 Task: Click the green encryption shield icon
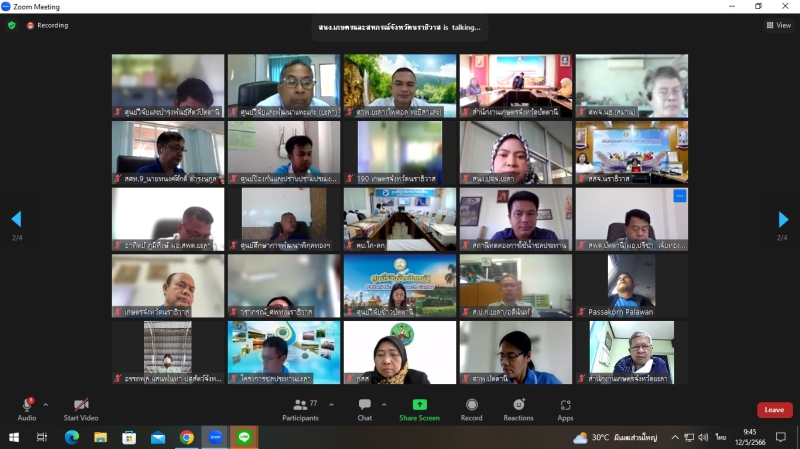pos(12,25)
